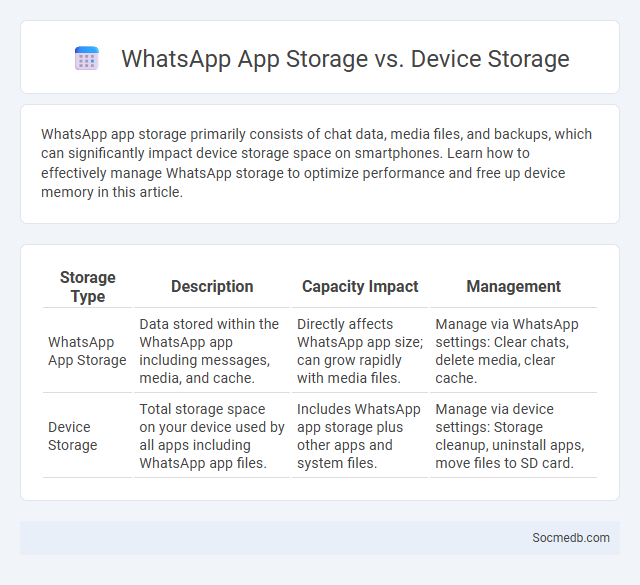Click the calendar table icon beside the title
The height and width of the screenshot is (585, 640).
coord(87,58)
